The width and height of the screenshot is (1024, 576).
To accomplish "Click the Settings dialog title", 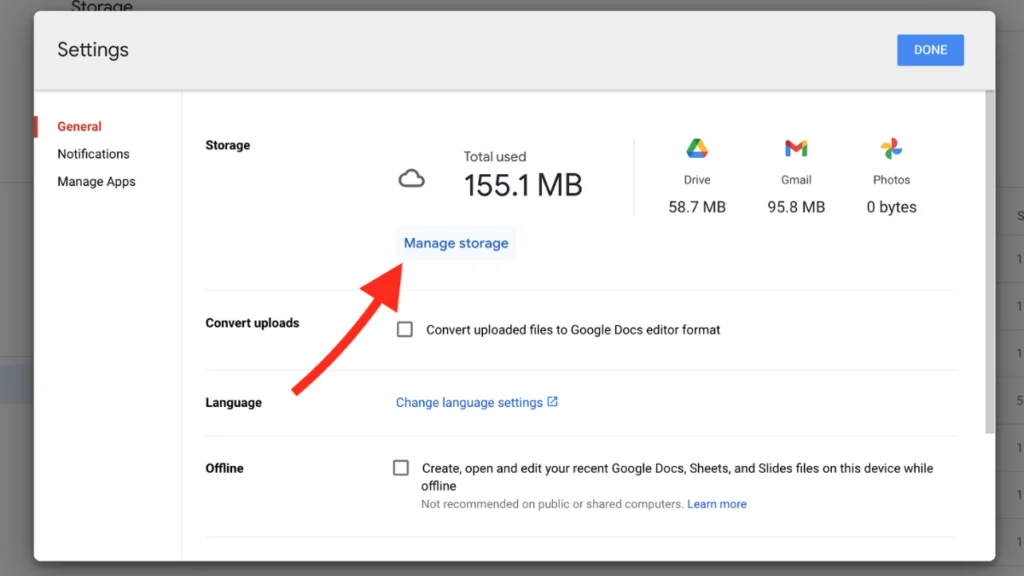I will (x=92, y=49).
